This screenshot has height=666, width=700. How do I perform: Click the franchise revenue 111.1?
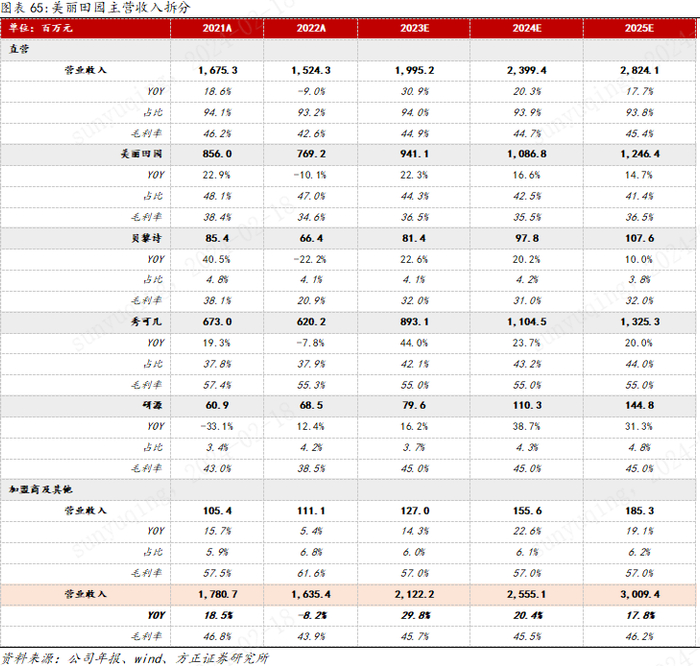(311, 511)
